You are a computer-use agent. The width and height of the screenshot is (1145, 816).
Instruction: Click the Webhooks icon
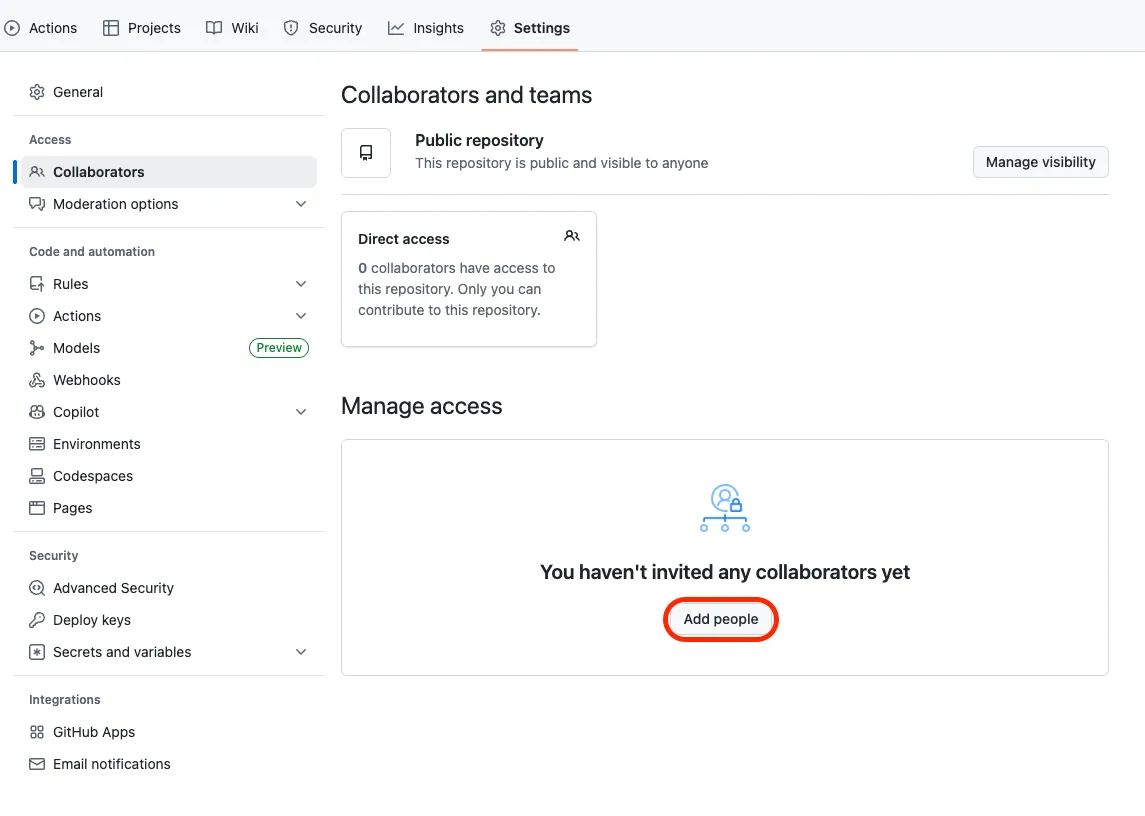click(x=37, y=380)
